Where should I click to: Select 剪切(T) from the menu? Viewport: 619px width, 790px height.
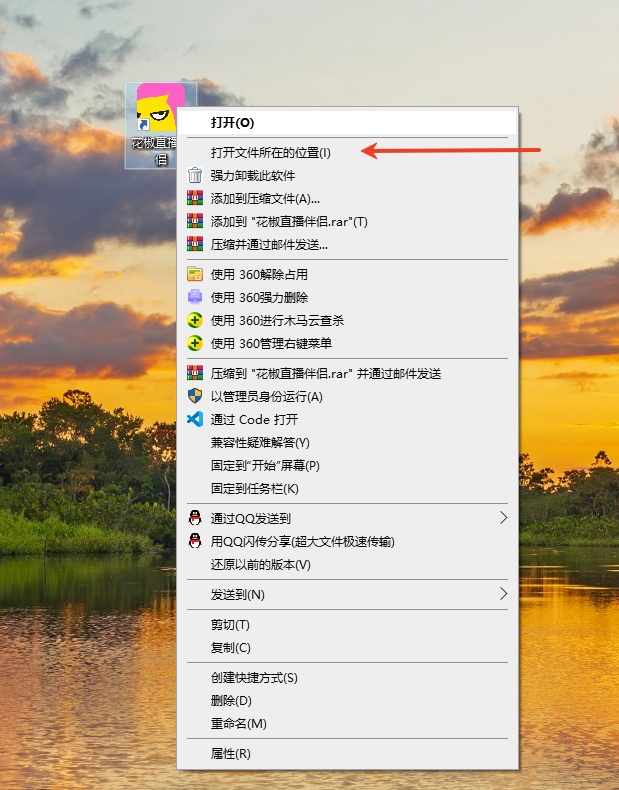[x=347, y=625]
